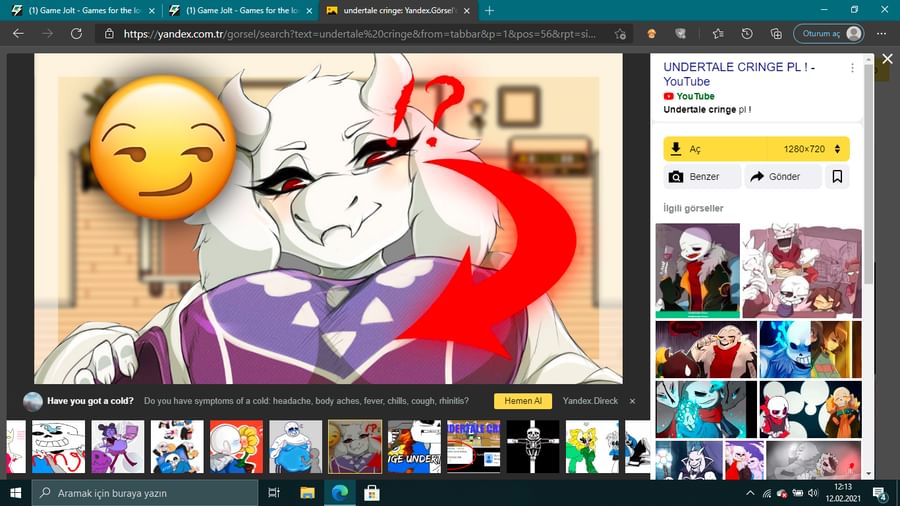Open Microsoft Store from the taskbar
Image resolution: width=900 pixels, height=506 pixels.
point(372,493)
